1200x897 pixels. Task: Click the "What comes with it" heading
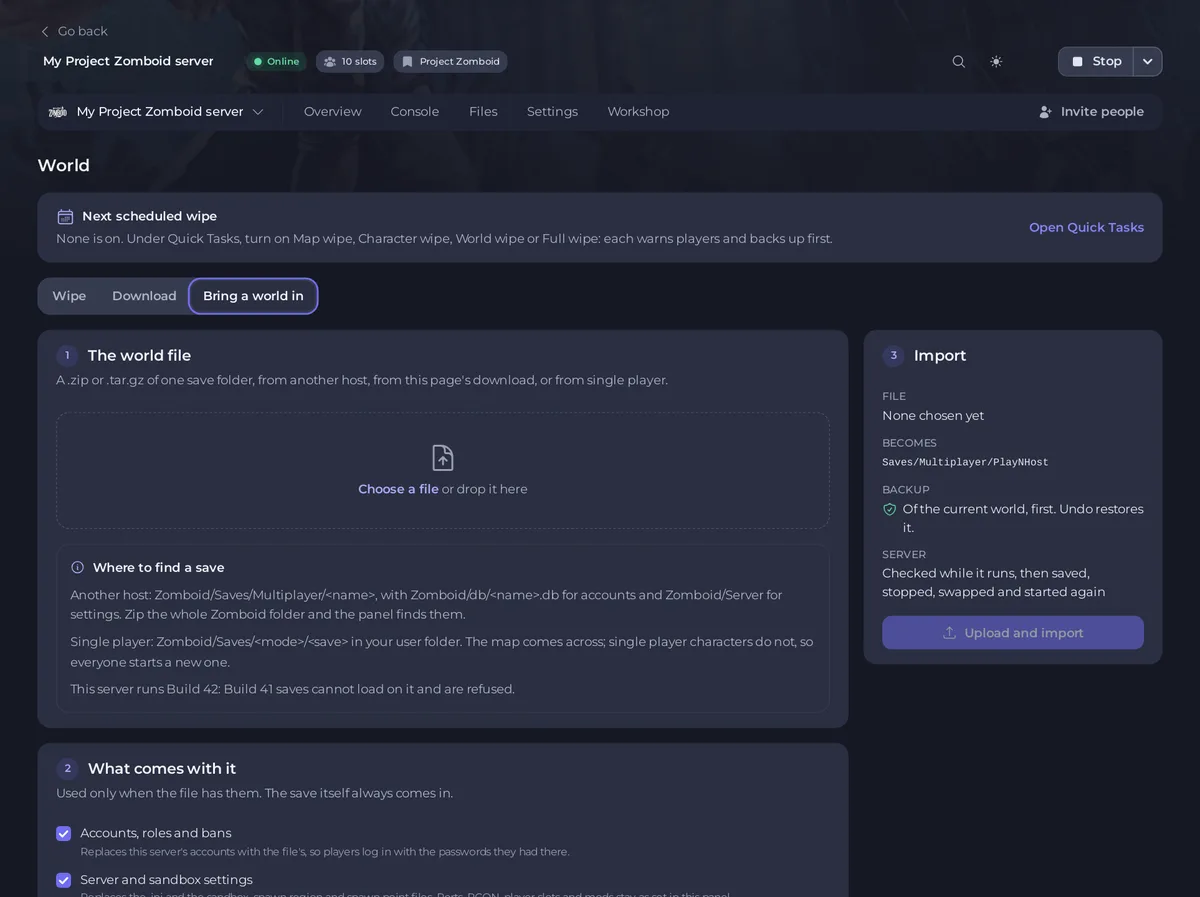[x=162, y=768]
